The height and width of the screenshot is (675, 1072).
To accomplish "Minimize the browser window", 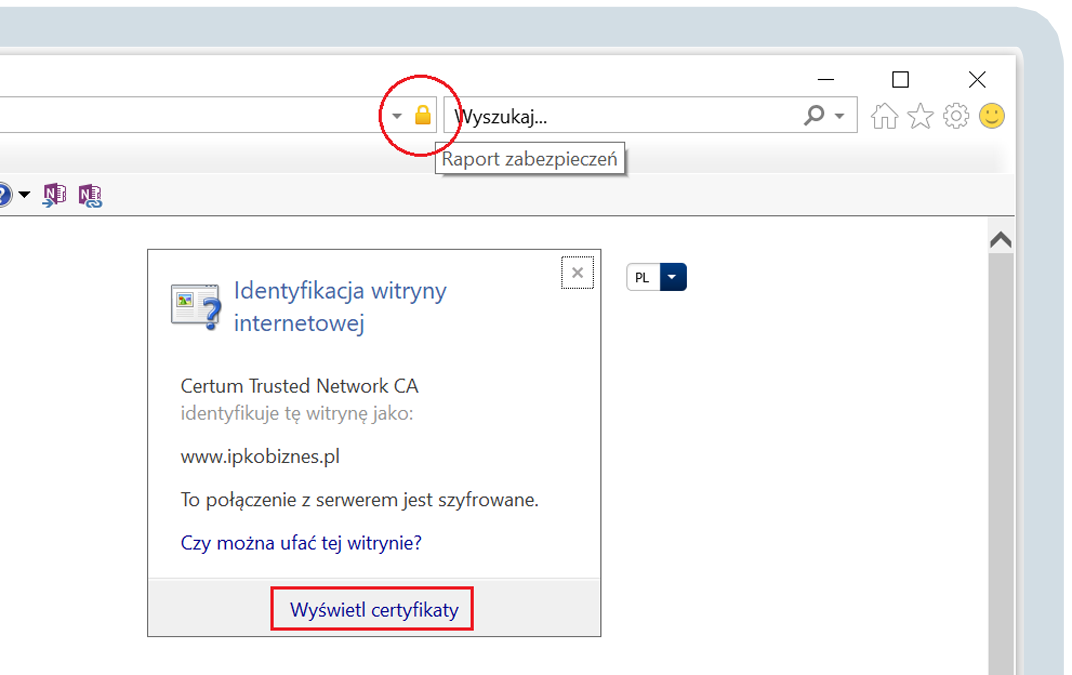I will 826,79.
